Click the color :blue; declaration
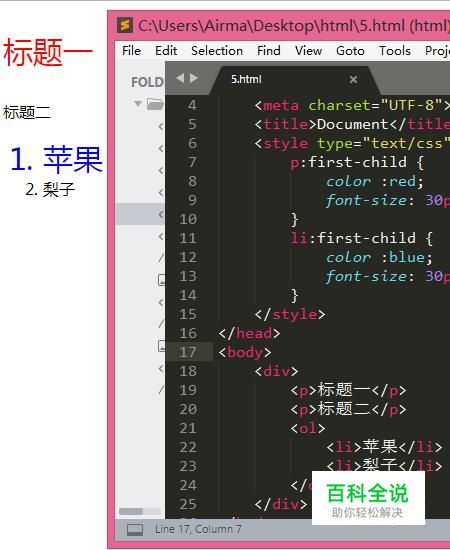Screen dimensions: 450x550 [380, 257]
